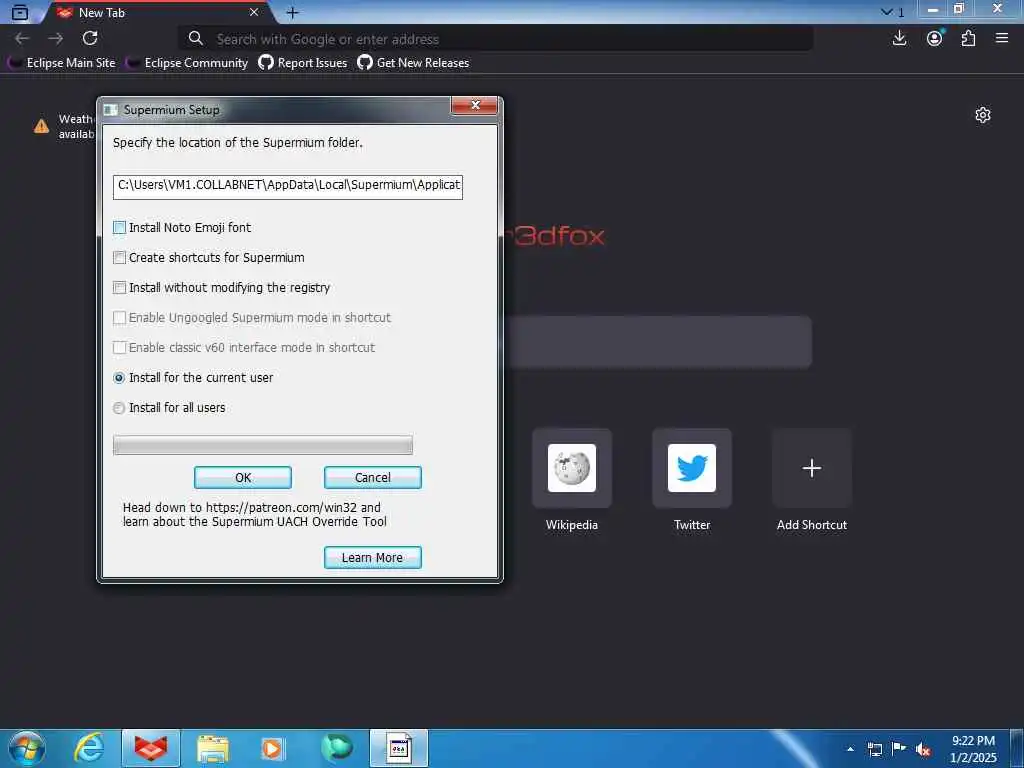
Task: Open new tab with plus icon
Action: [293, 12]
